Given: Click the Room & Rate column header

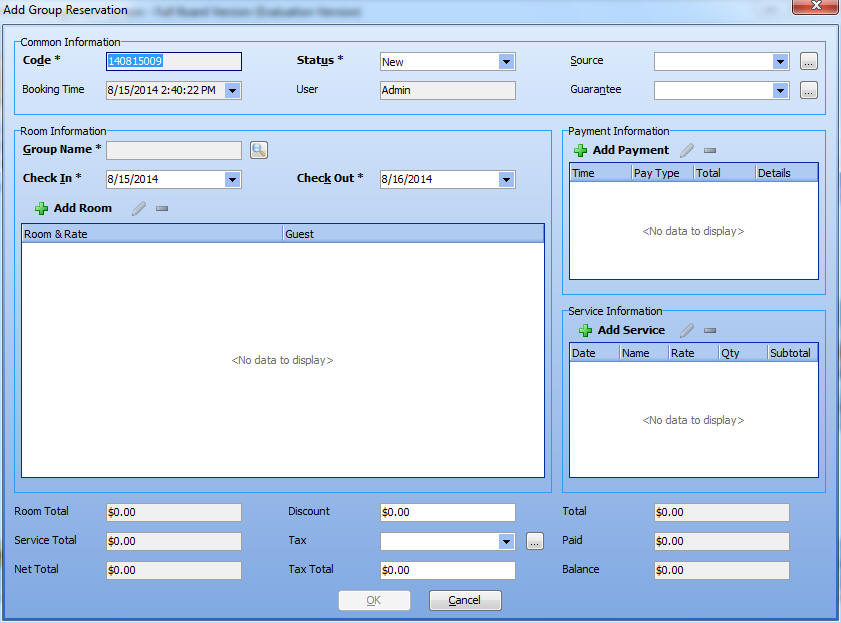Looking at the screenshot, I should click(152, 234).
